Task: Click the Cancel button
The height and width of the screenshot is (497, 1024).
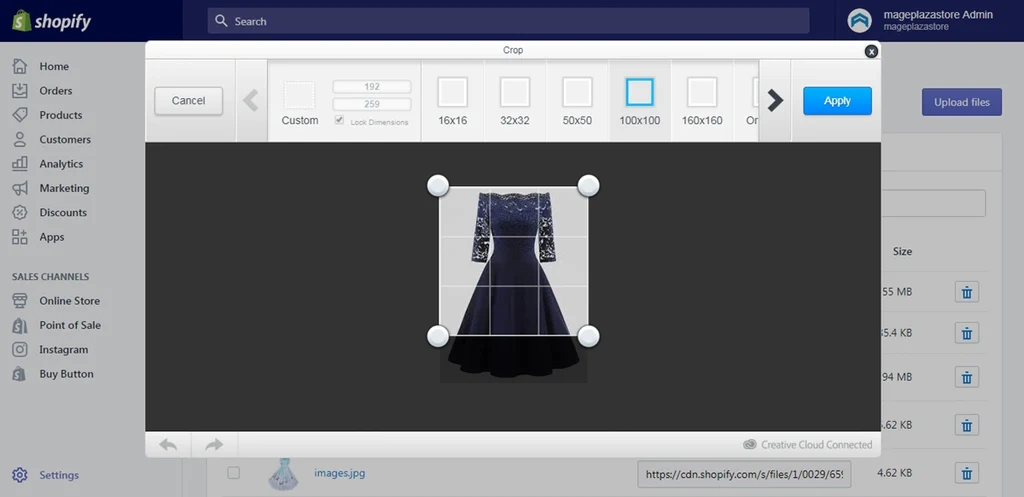Action: click(188, 101)
